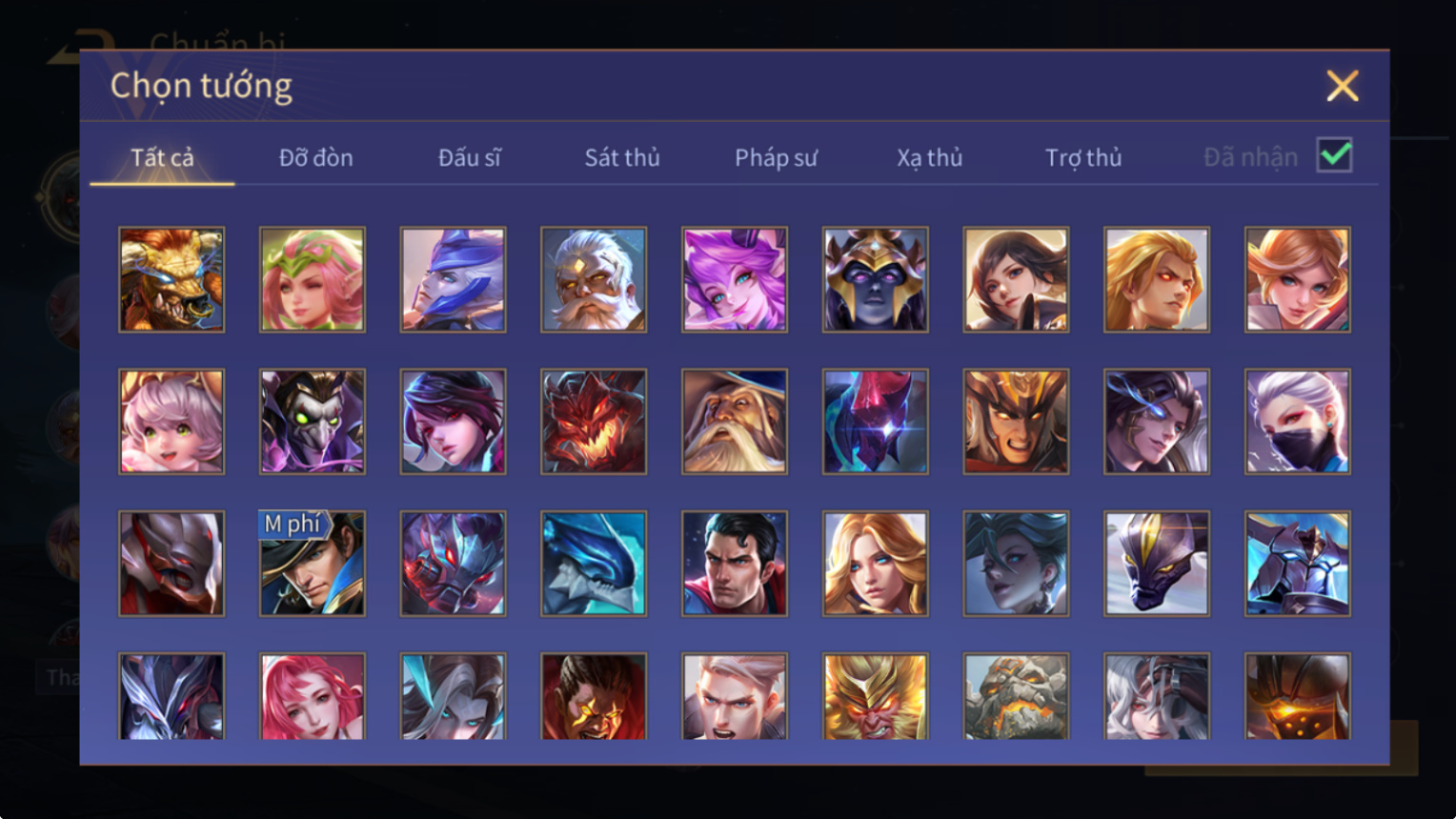1456x819 pixels.
Task: Select the masked silver-haired ninja hero
Action: click(1298, 421)
